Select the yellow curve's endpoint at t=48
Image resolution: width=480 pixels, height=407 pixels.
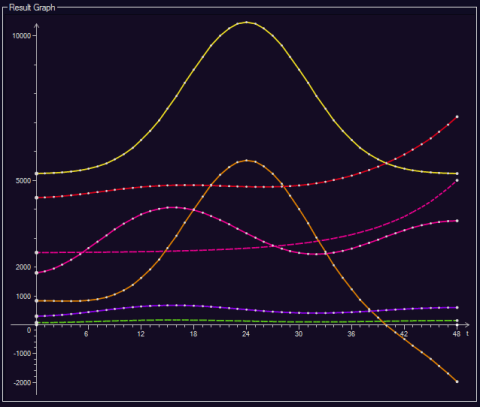coord(457,174)
